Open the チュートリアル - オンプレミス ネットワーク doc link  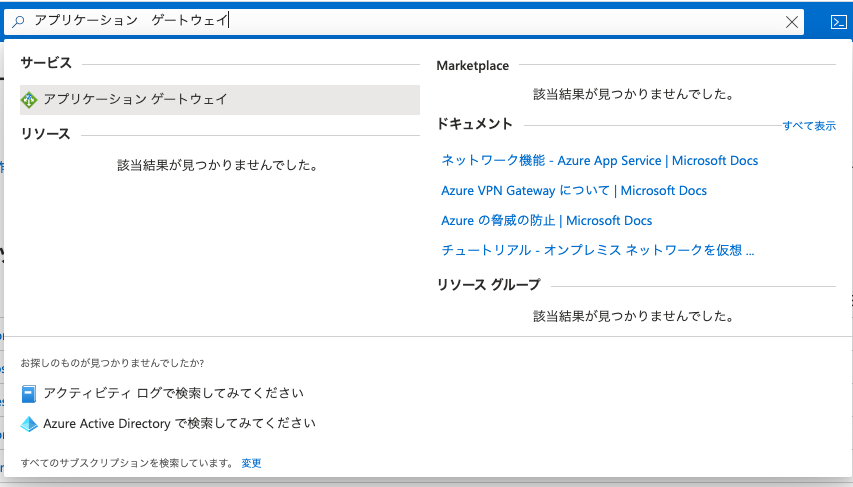click(597, 250)
